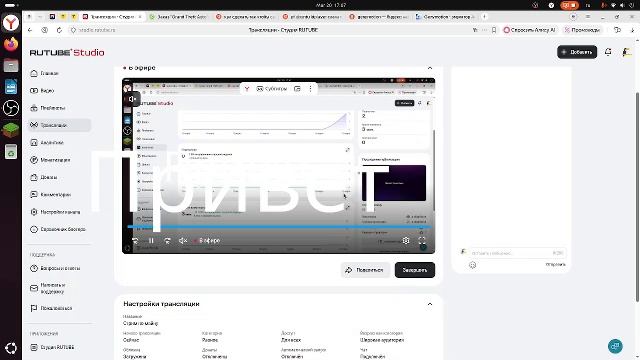Click the Спросить Алису AI button in the toolbar

pyautogui.click(x=529, y=30)
